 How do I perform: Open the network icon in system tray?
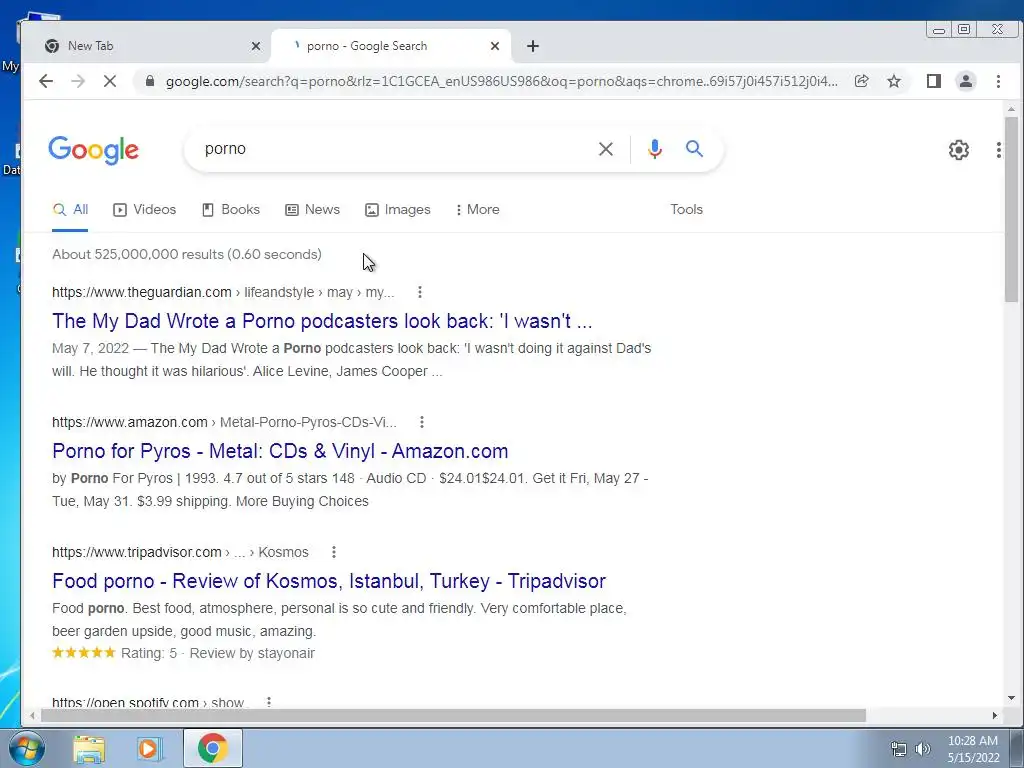point(899,749)
